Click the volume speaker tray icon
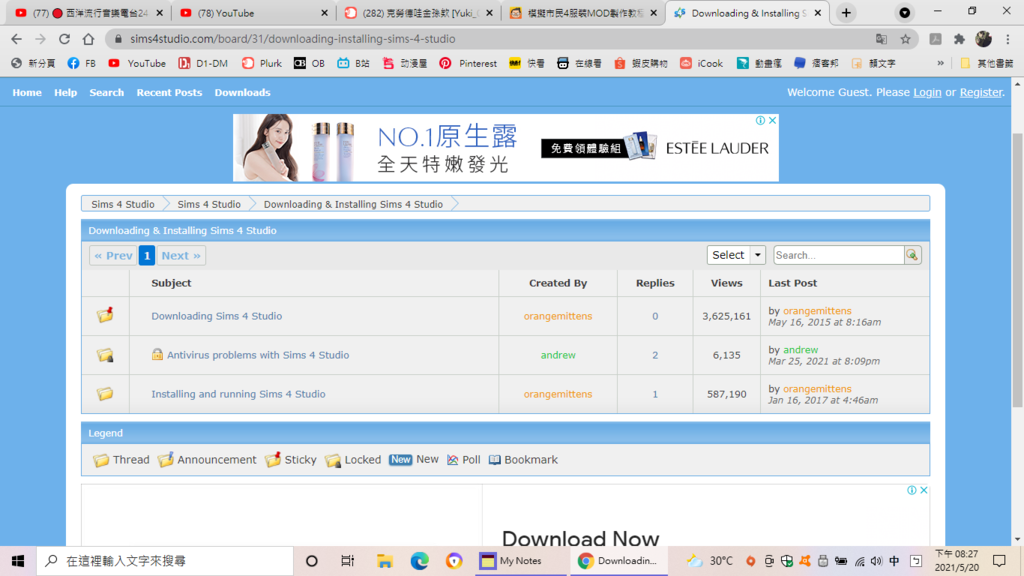This screenshot has height=576, width=1024. 876,561
